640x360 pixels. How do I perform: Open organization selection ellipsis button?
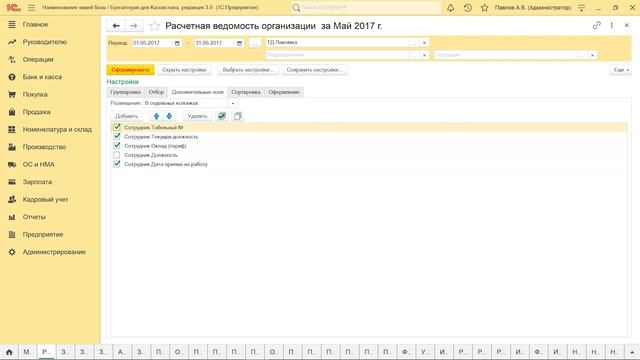click(x=414, y=43)
